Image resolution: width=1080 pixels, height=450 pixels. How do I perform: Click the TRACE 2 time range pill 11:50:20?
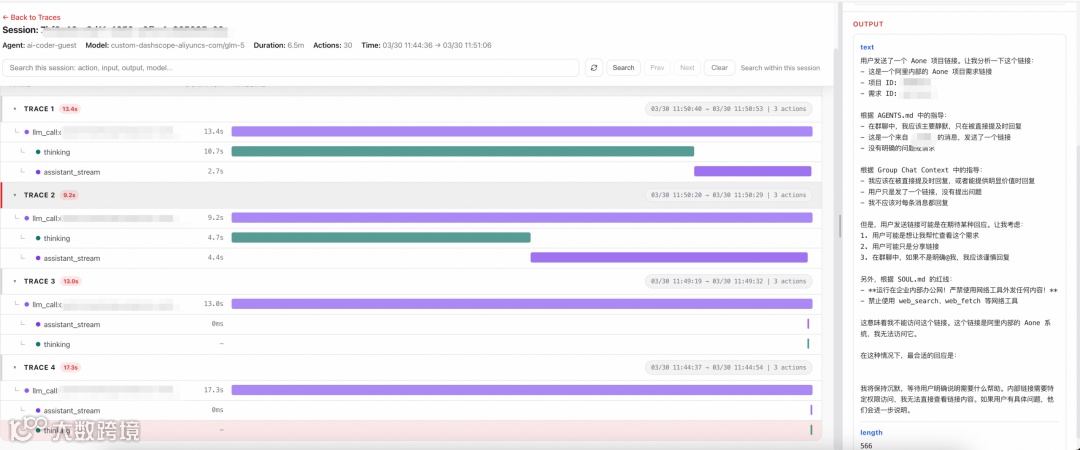[x=729, y=195]
